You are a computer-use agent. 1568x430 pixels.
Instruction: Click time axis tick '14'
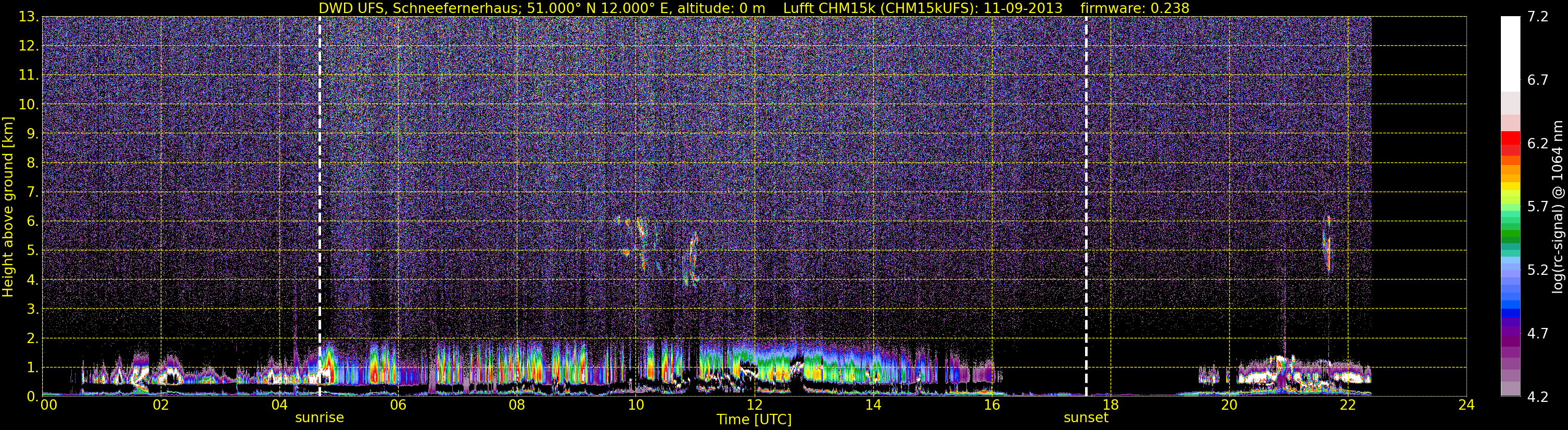(x=873, y=405)
